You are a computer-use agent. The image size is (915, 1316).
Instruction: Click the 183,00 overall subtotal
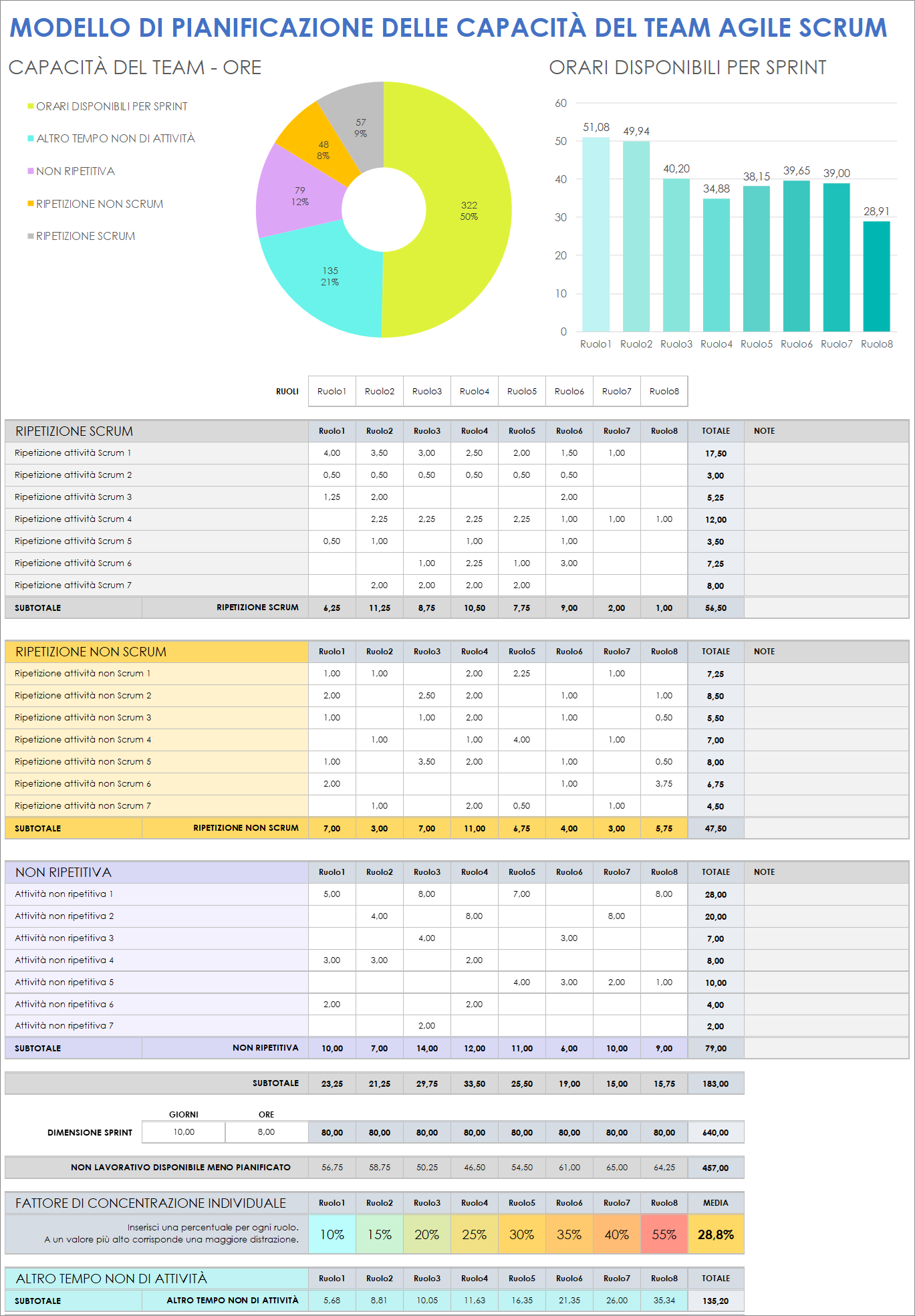click(716, 1083)
